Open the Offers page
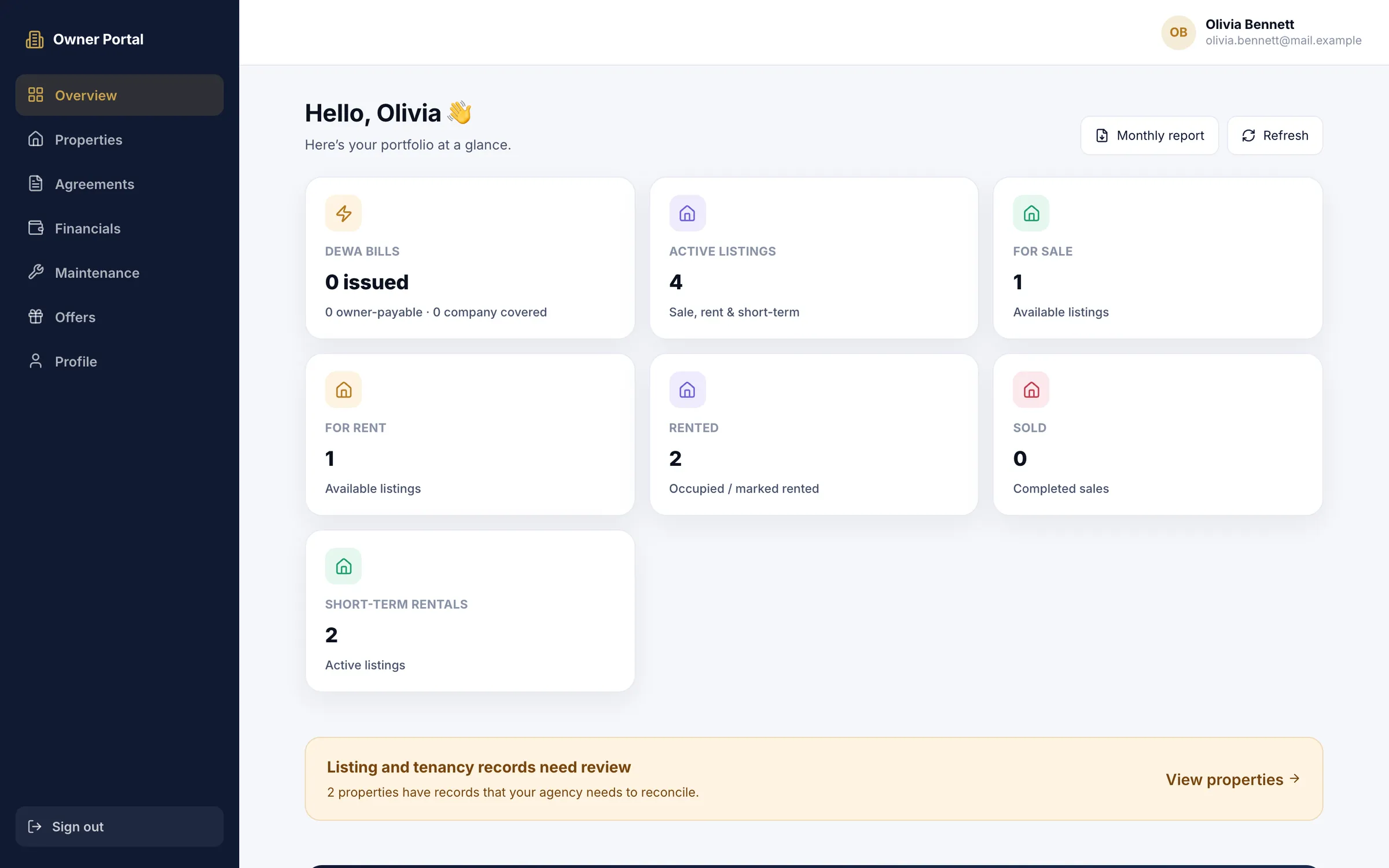 (x=119, y=317)
